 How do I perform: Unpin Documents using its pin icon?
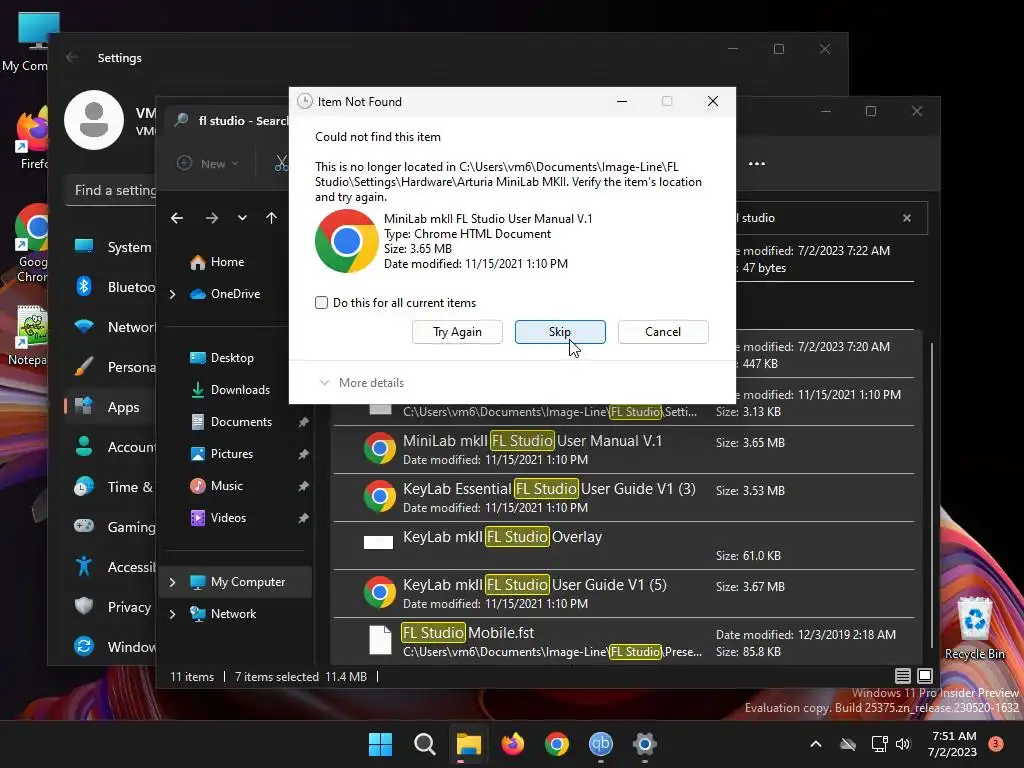[304, 423]
